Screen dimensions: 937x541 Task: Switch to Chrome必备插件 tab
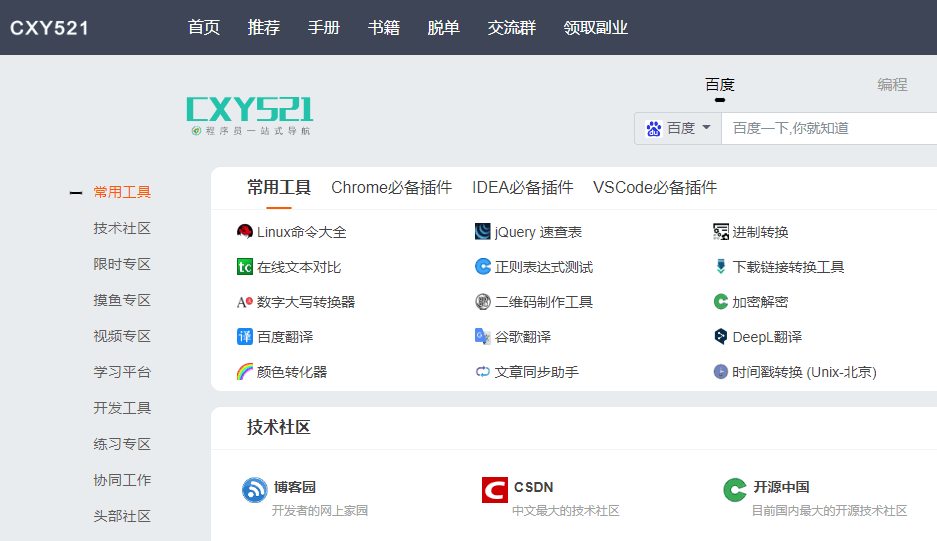391,187
